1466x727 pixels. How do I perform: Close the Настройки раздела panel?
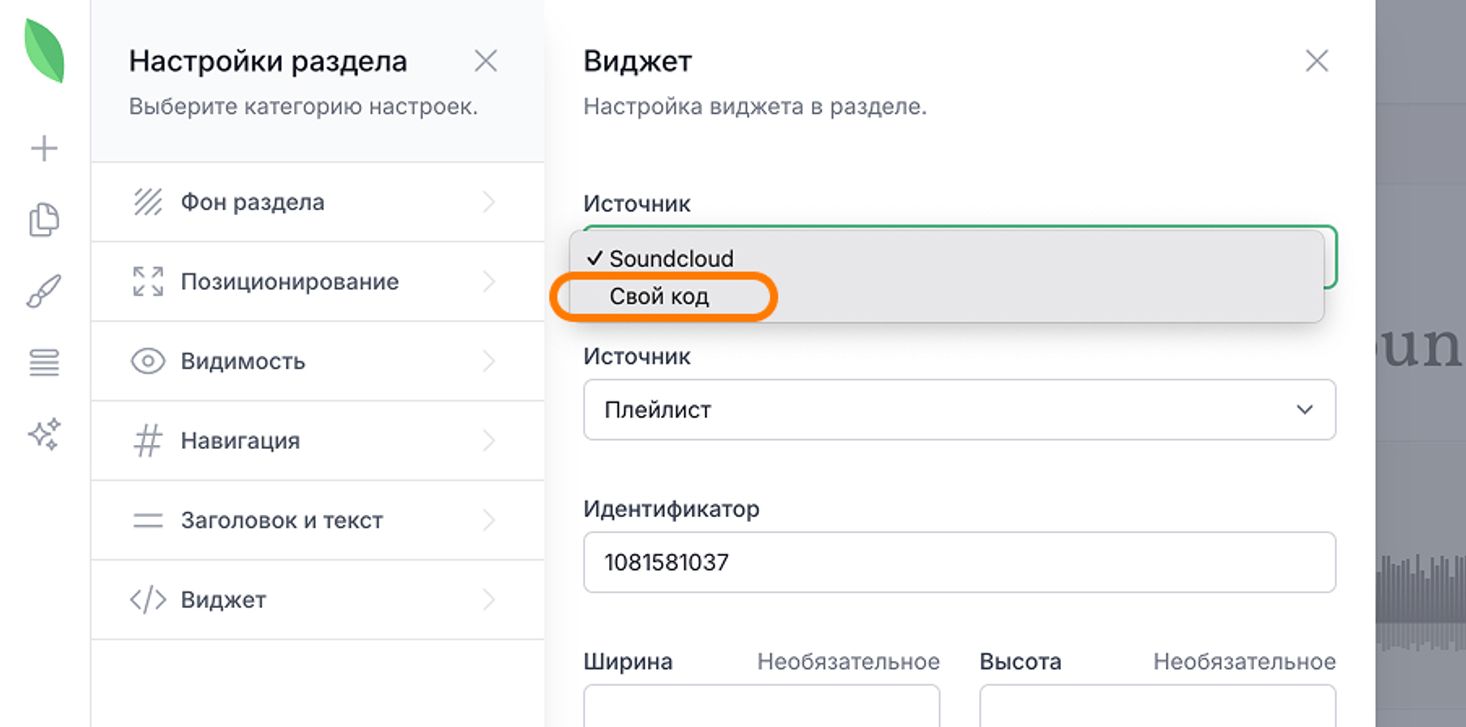click(x=486, y=62)
